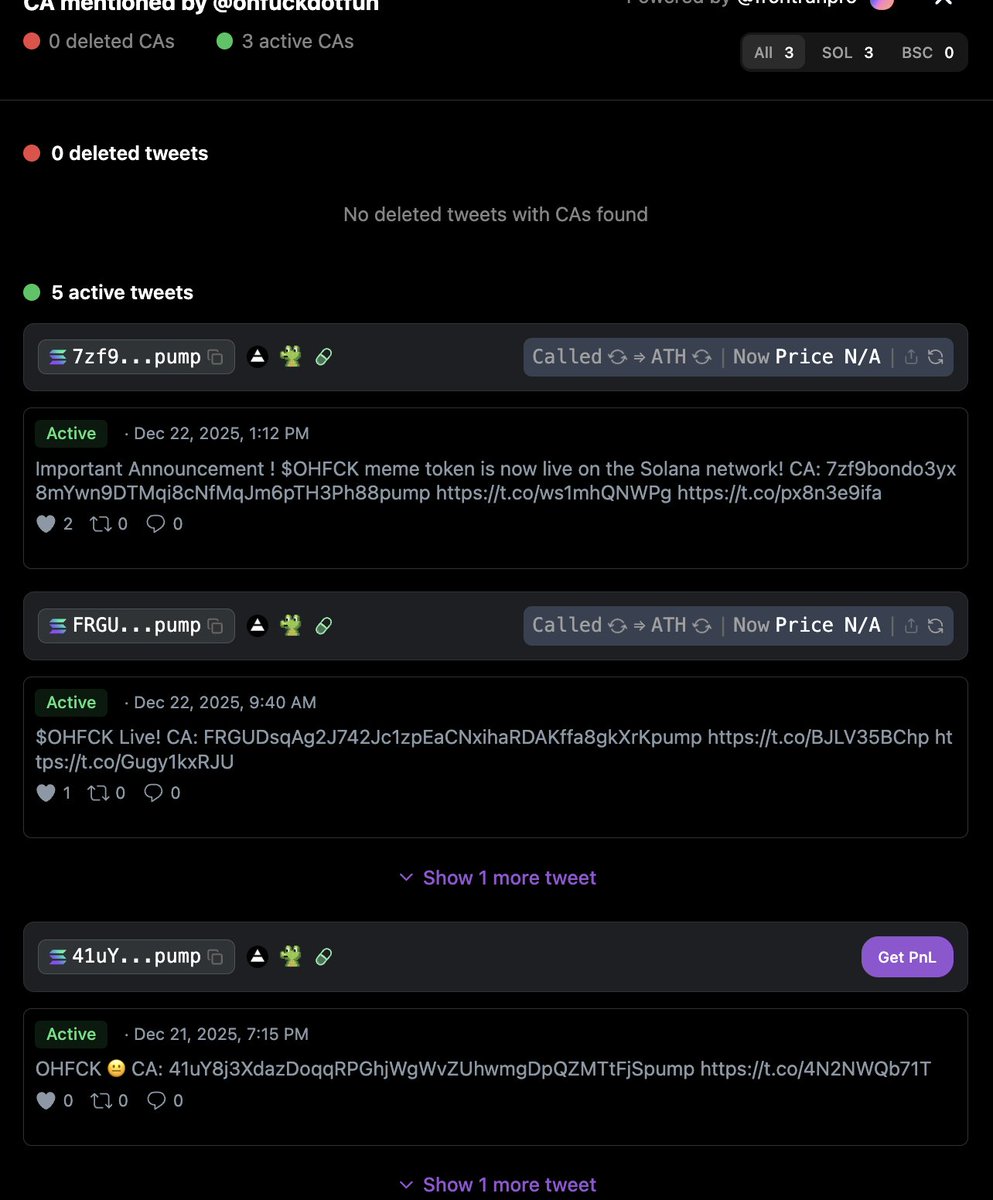The image size is (993, 1200).
Task: Click 'Price N/A' text in FRGU...pump row
Action: (828, 626)
